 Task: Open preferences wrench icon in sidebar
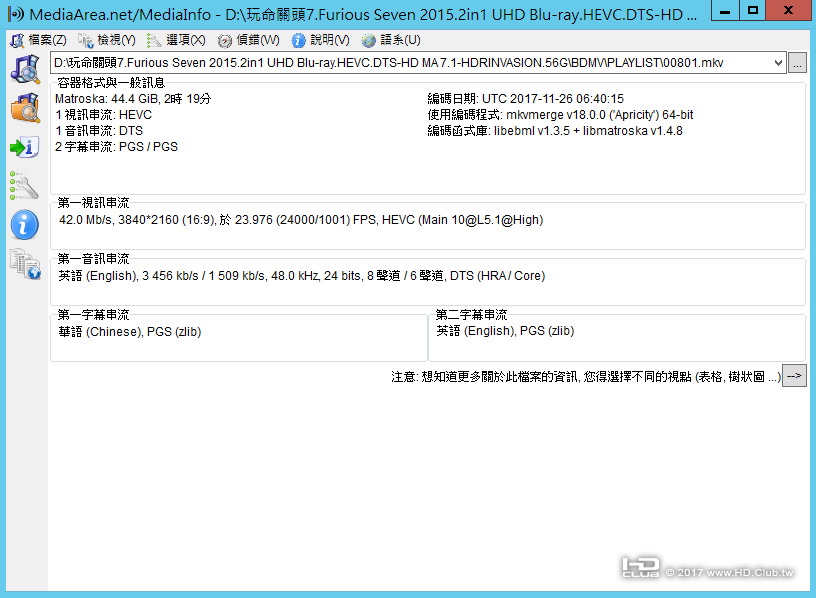pos(24,186)
